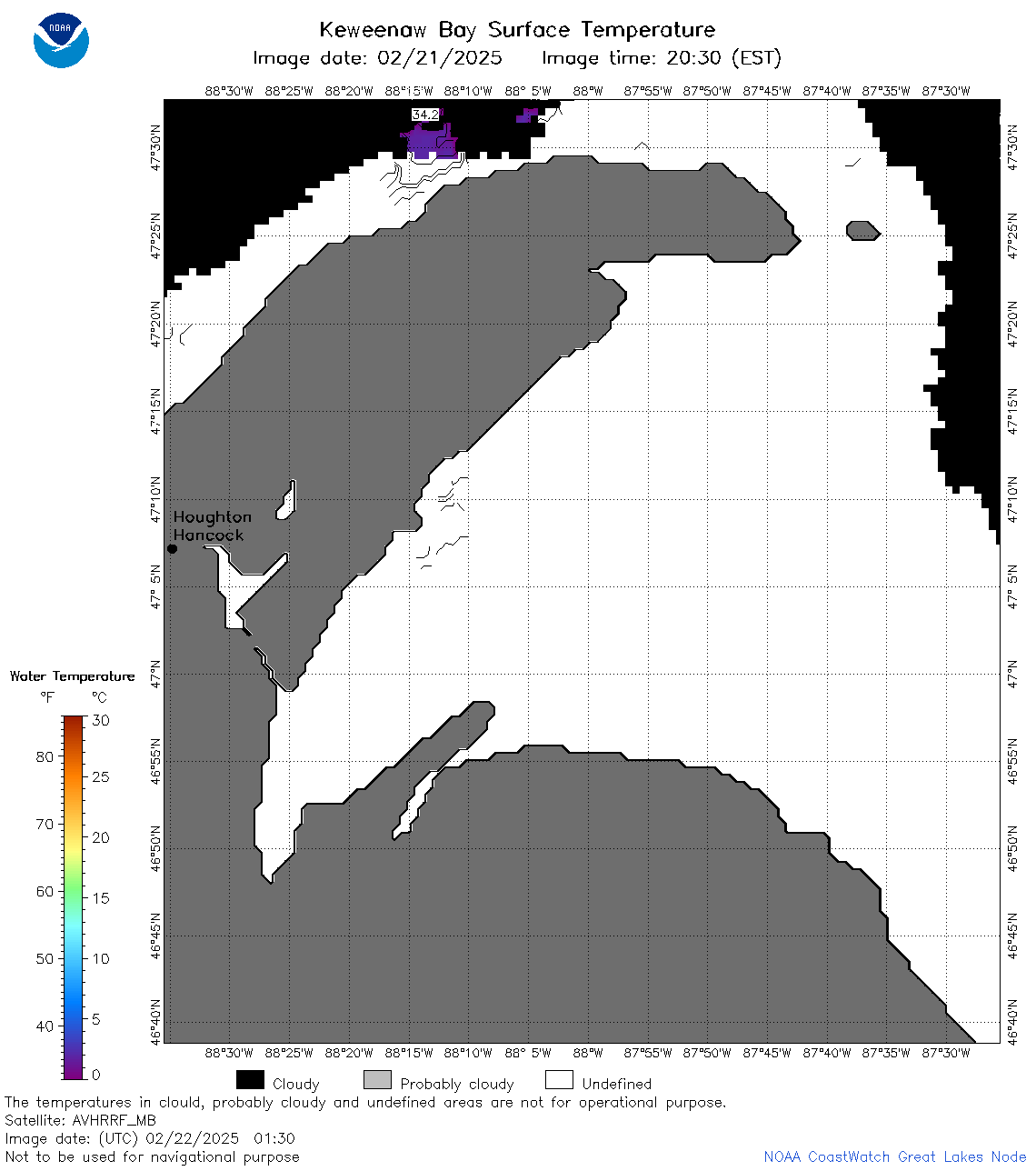This screenshot has height=1171, width=1036.
Task: Click the operational purpose disclaimer sentence
Action: coord(365,1102)
